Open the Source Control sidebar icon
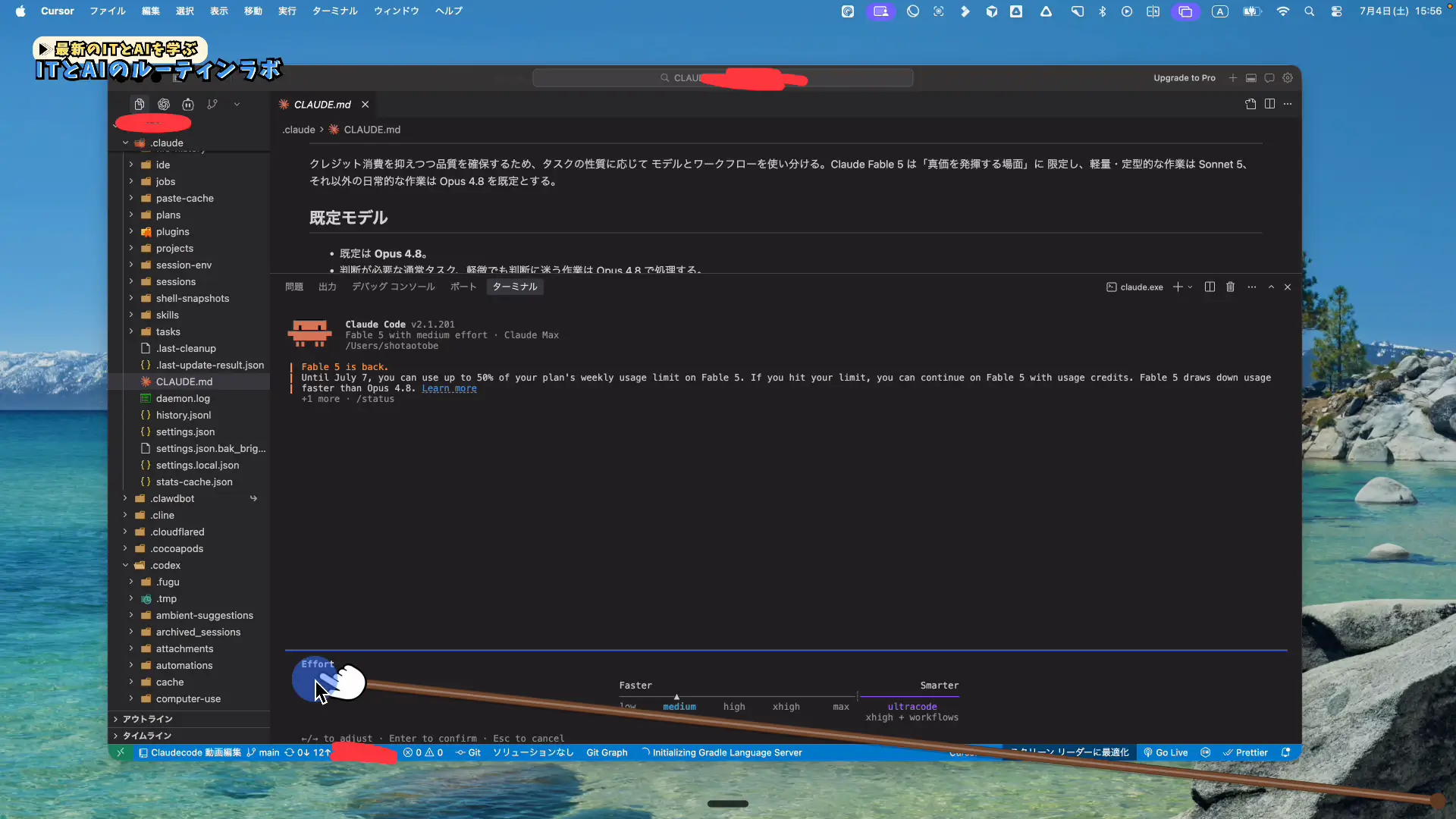The height and width of the screenshot is (819, 1456). pos(212,104)
